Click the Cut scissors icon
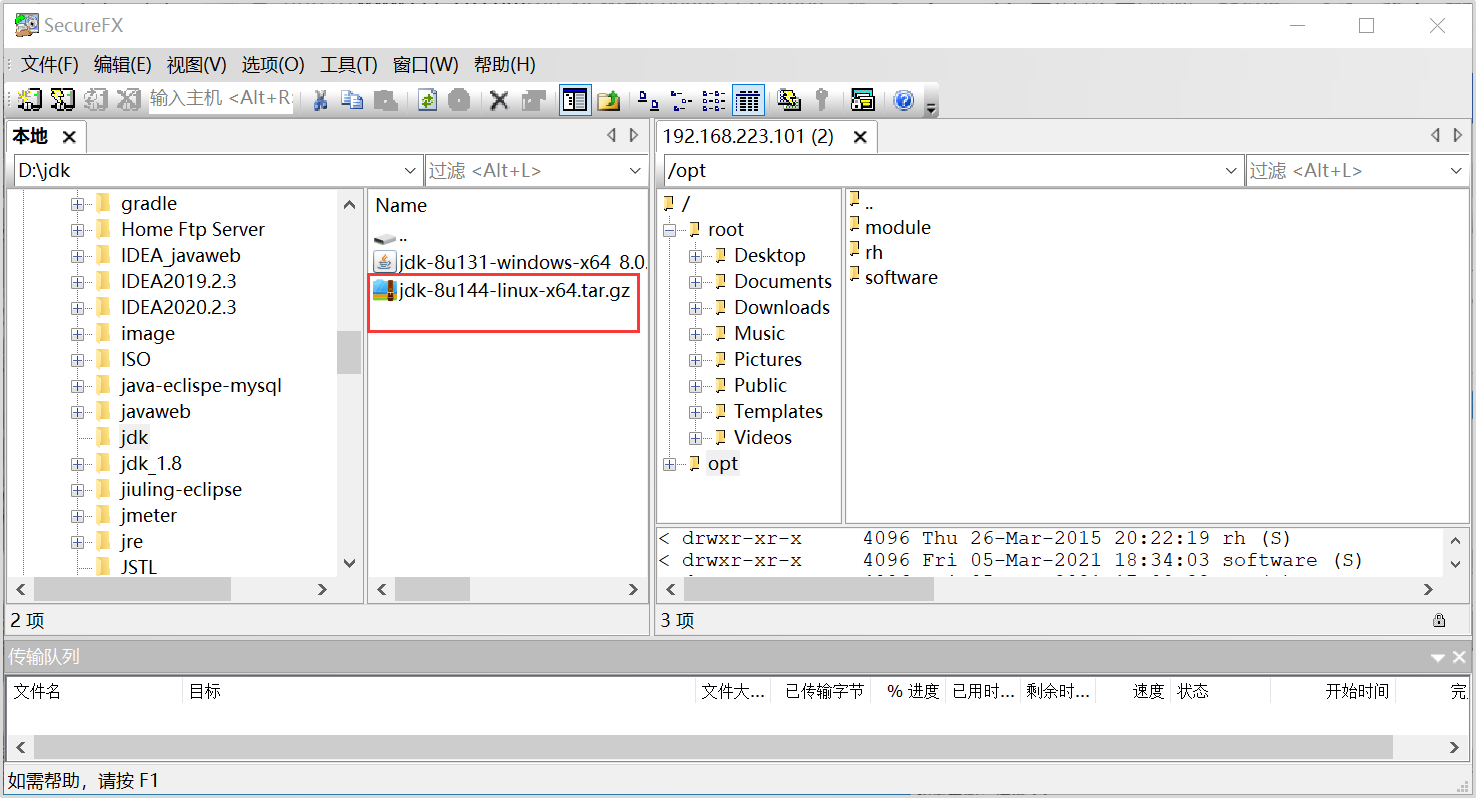Image resolution: width=1476 pixels, height=798 pixels. coord(320,100)
